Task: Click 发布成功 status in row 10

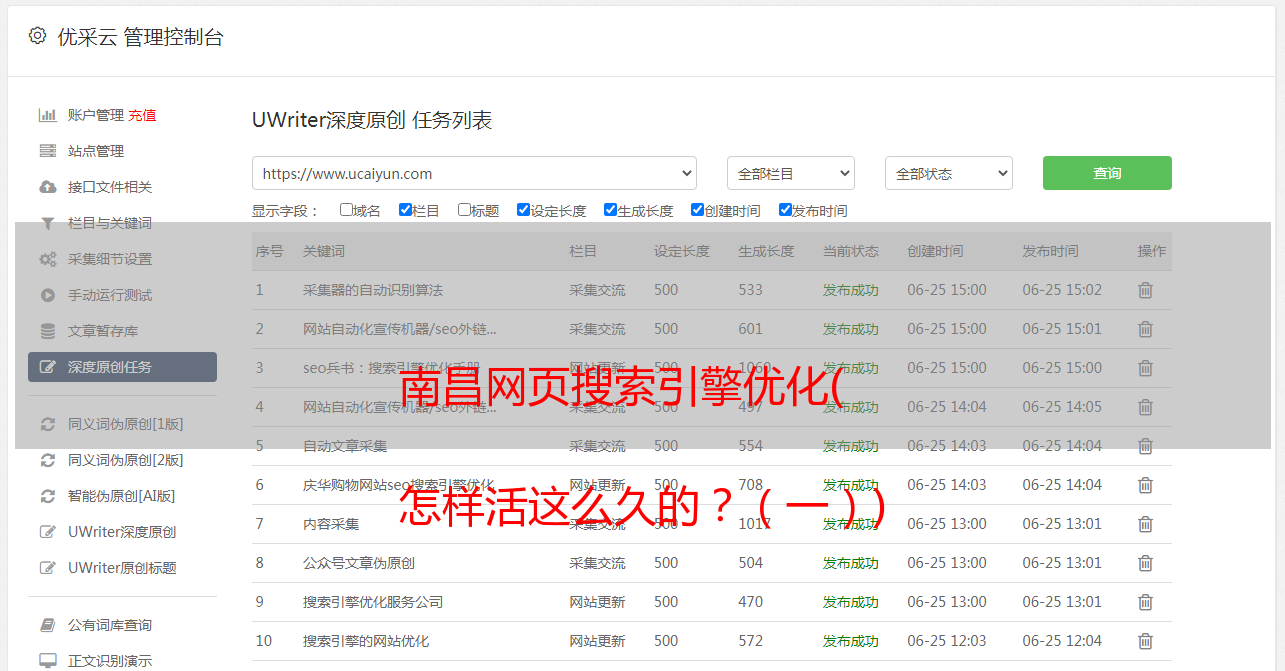Action: 850,641
